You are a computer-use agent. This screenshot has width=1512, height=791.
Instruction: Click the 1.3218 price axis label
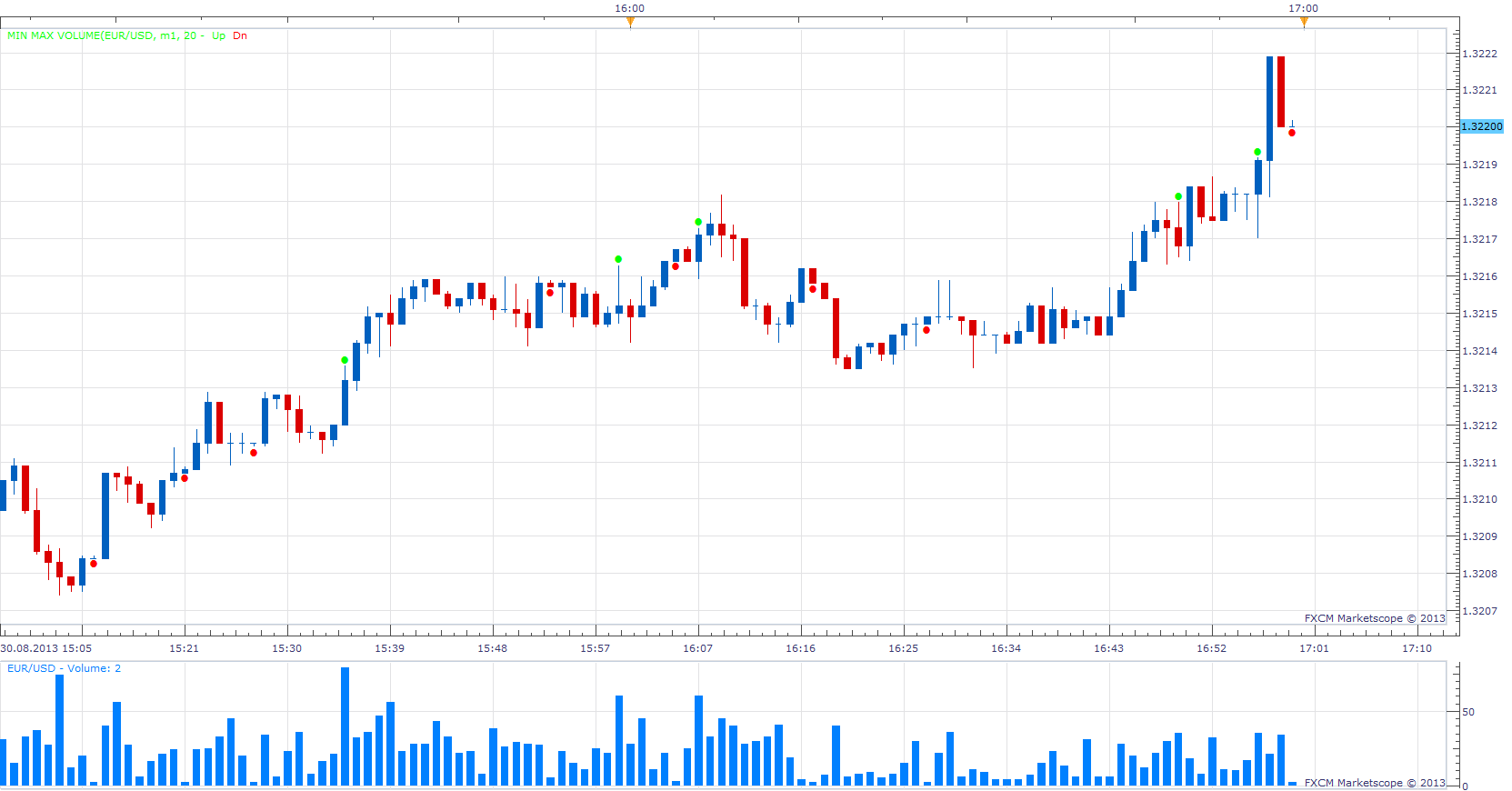coord(1479,202)
